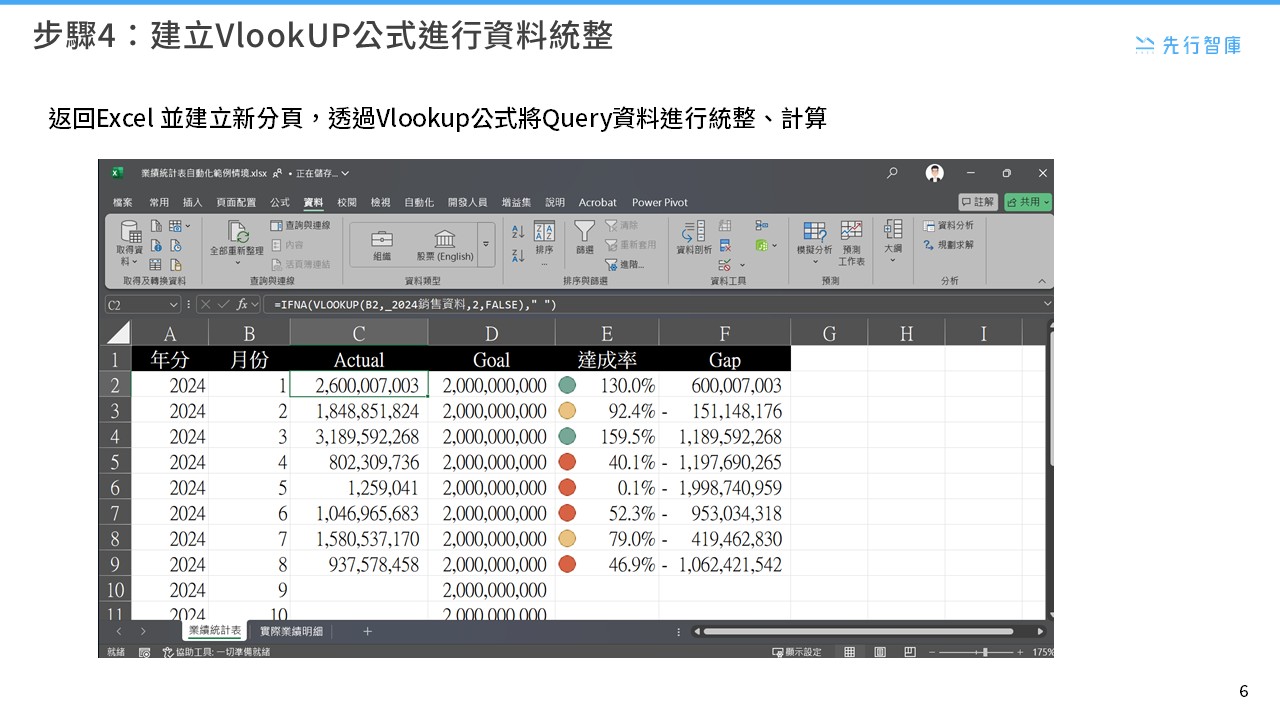Open 資料分析 Data Analysis tool

coord(950,226)
